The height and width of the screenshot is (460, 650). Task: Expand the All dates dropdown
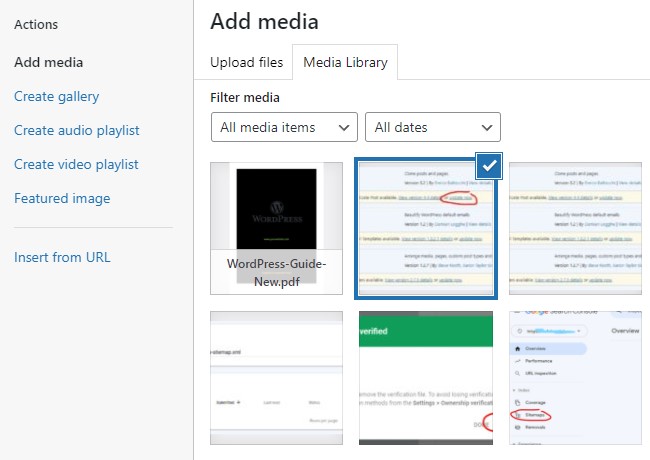tap(432, 127)
